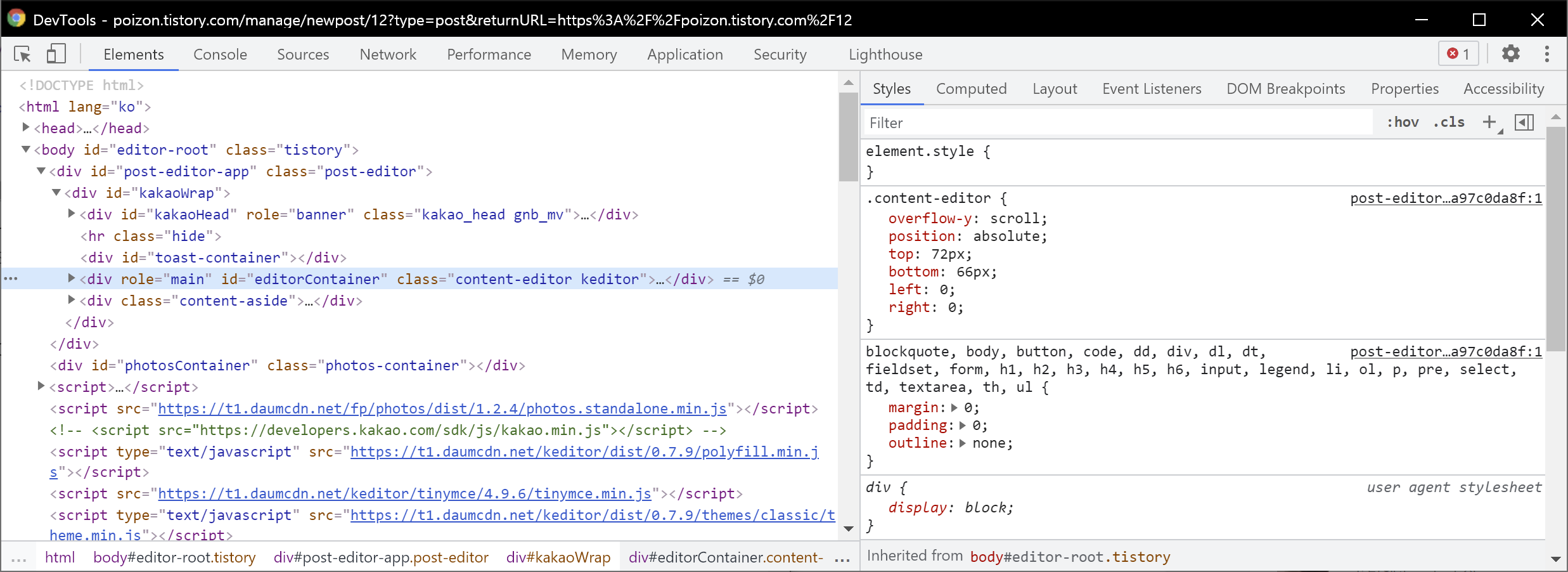The width and height of the screenshot is (1568, 572).
Task: Click the ellipsis beside the editorContainer row
Action: (11, 278)
